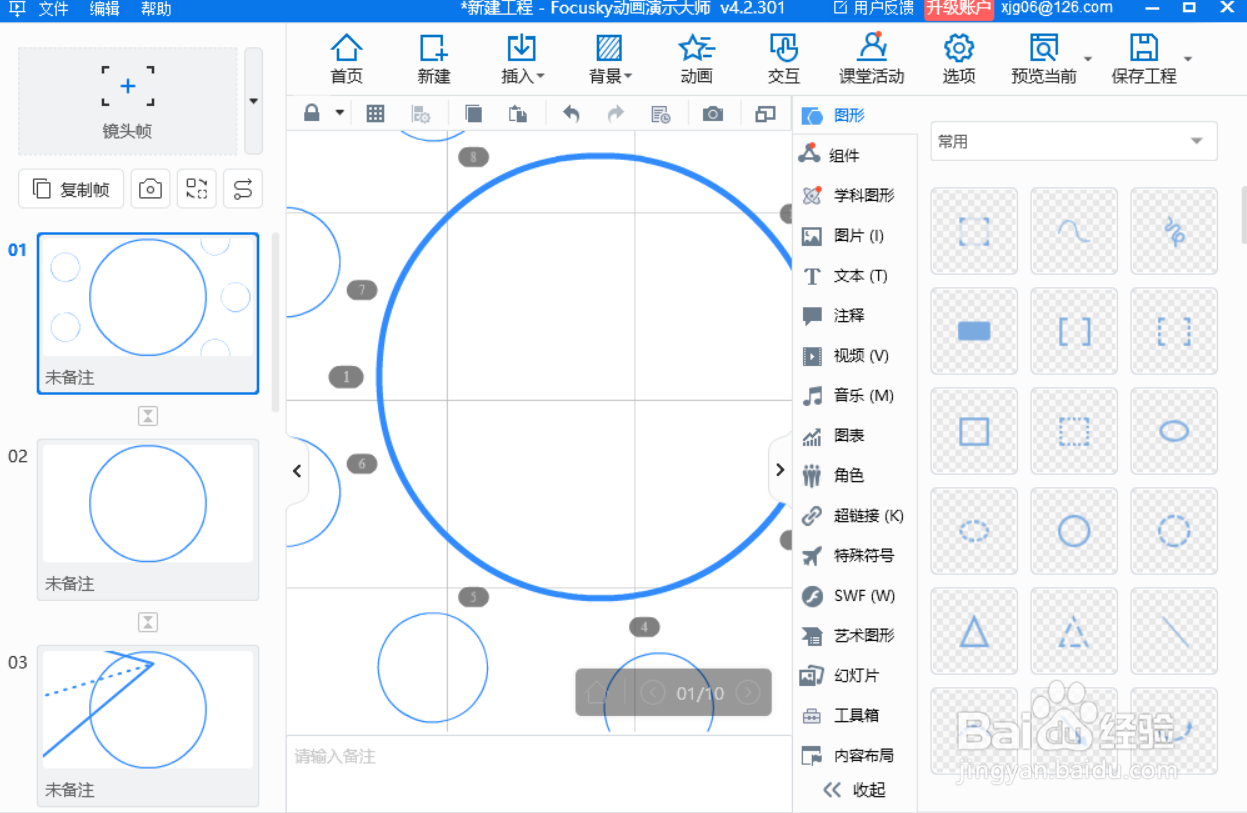
Task: Open the 常用 shape category dropdown
Action: tap(1073, 142)
